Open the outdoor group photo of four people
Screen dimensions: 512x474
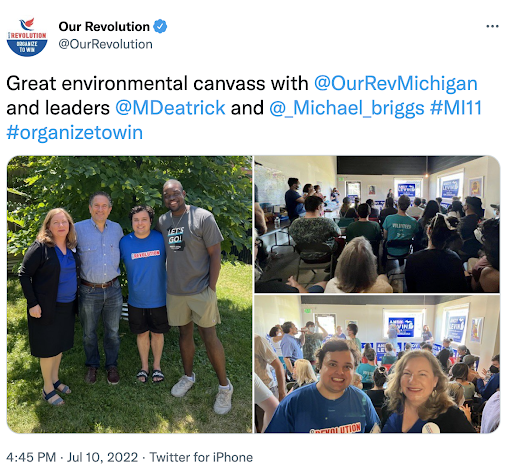129,294
